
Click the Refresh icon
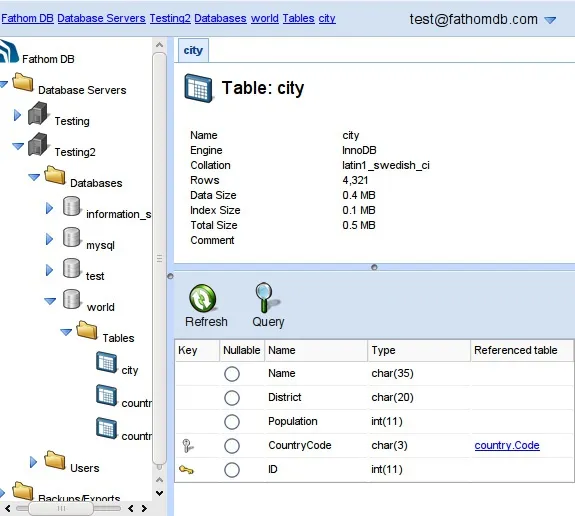202,298
